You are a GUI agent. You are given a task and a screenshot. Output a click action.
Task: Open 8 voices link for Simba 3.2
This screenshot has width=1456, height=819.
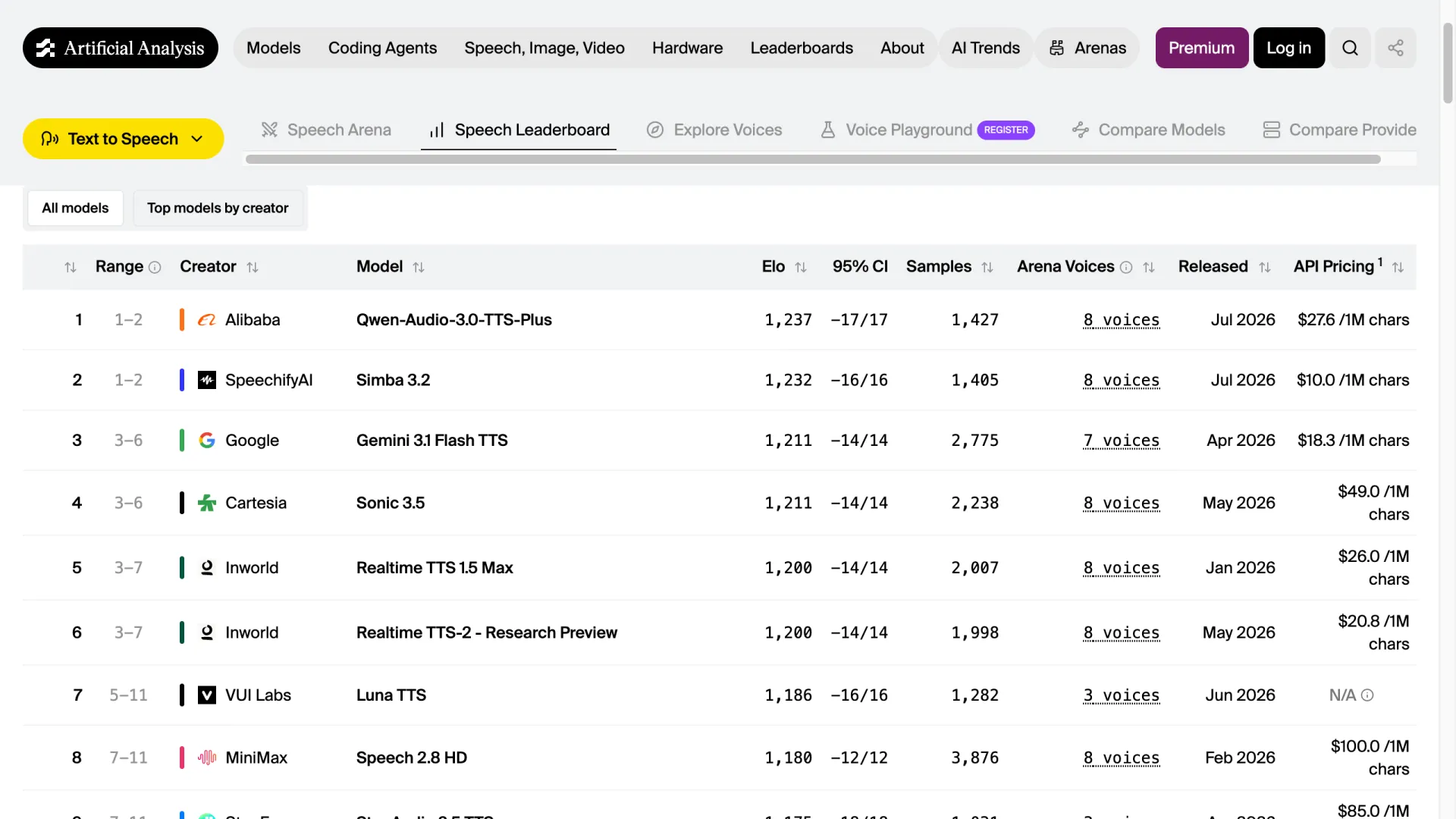(x=1122, y=380)
